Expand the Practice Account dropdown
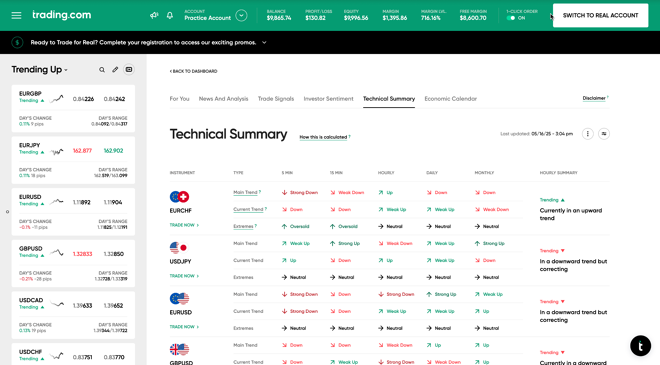Screen dimensions: 660x365 click(241, 16)
